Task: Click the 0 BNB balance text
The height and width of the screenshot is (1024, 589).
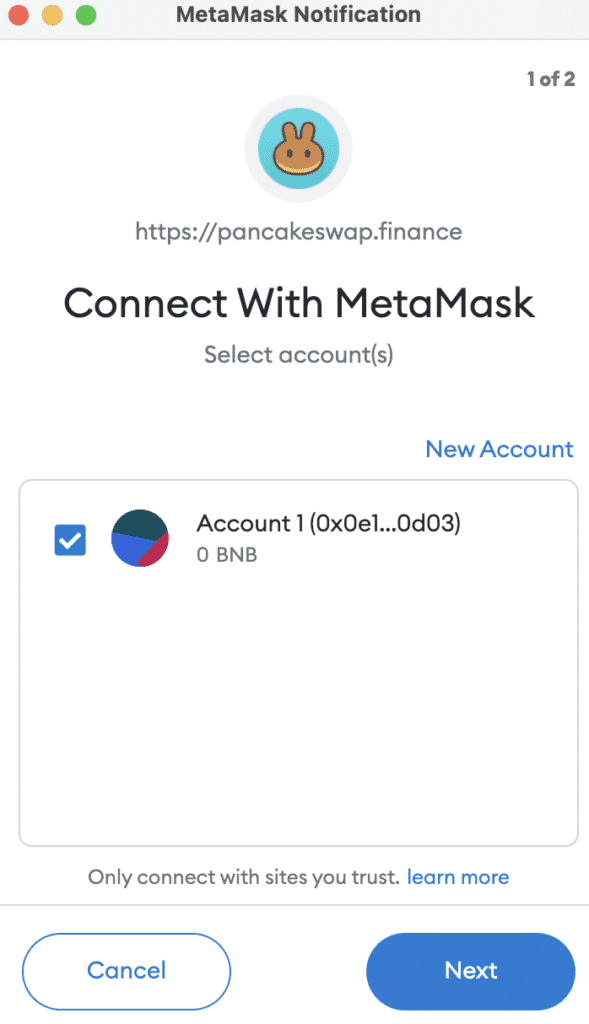Action: [227, 555]
